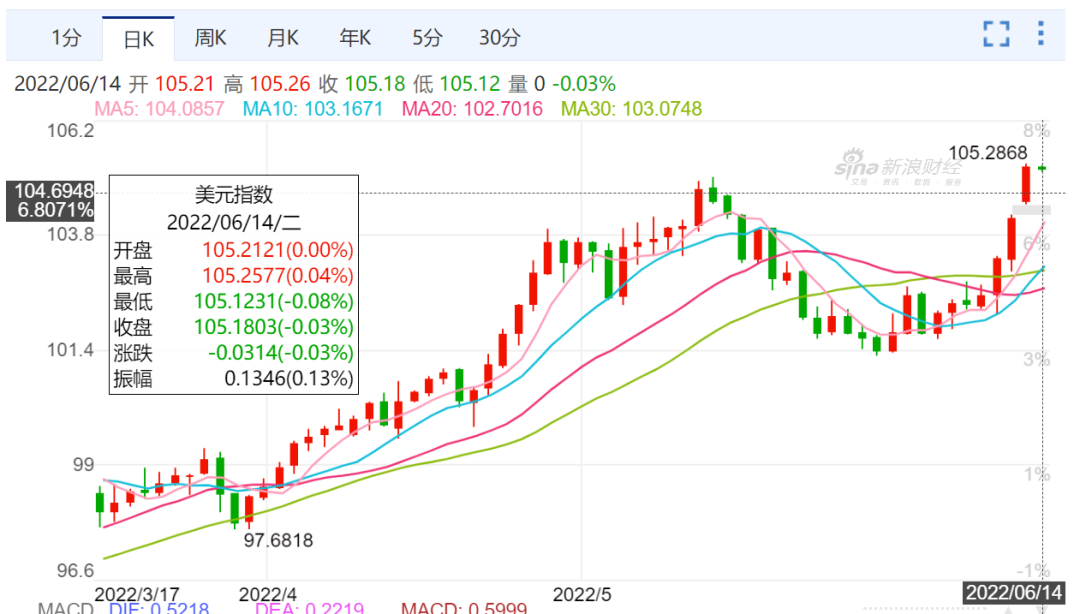The image size is (1080, 614).
Task: Click the DEA: 0.2219 MACD label
Action: (309, 609)
